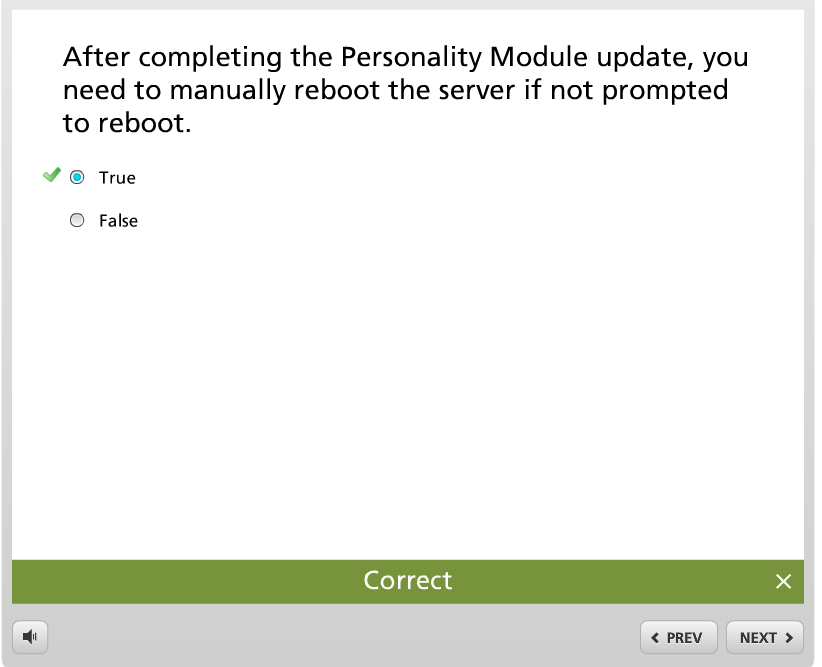
Task: Dismiss the Correct feedback banner with the X
Action: (783, 581)
